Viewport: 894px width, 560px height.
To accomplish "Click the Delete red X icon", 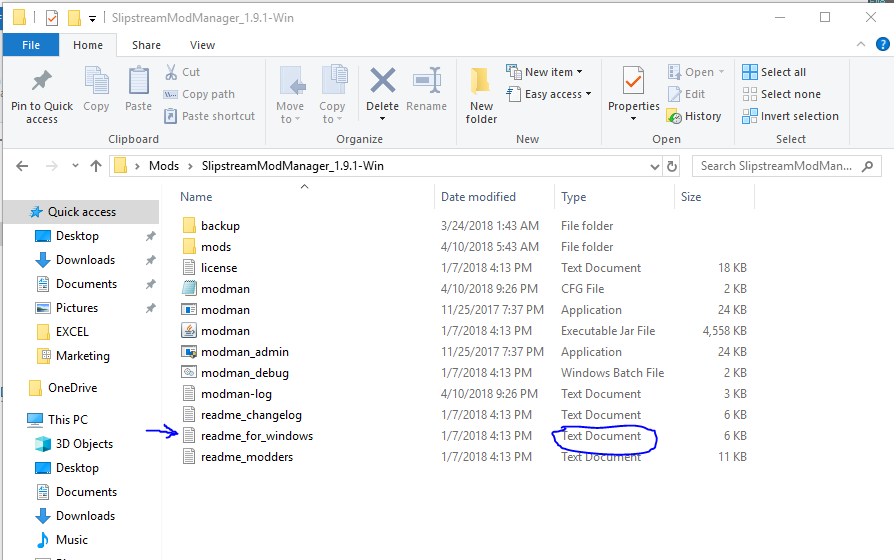I will [x=383, y=80].
